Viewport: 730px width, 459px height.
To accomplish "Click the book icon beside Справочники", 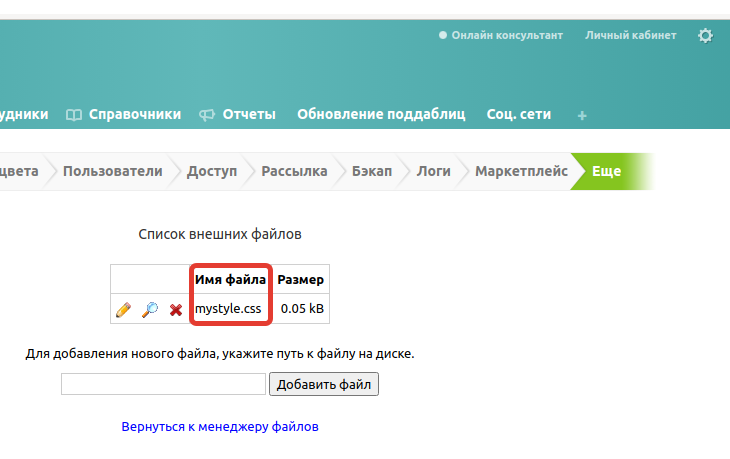I will coord(74,114).
